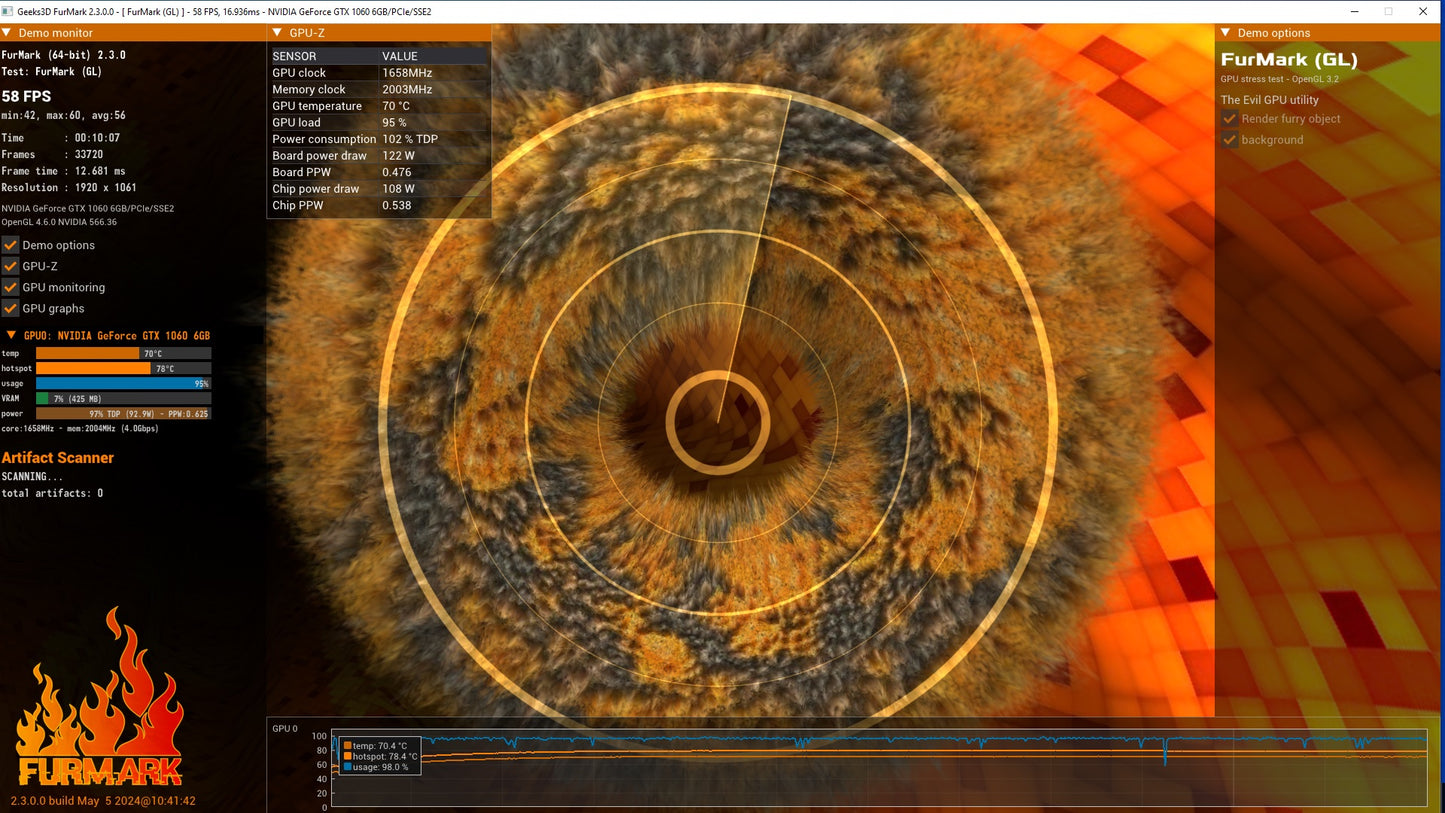Click the graph legend usage: 98.0 %
The image size is (1445, 813).
[x=376, y=767]
